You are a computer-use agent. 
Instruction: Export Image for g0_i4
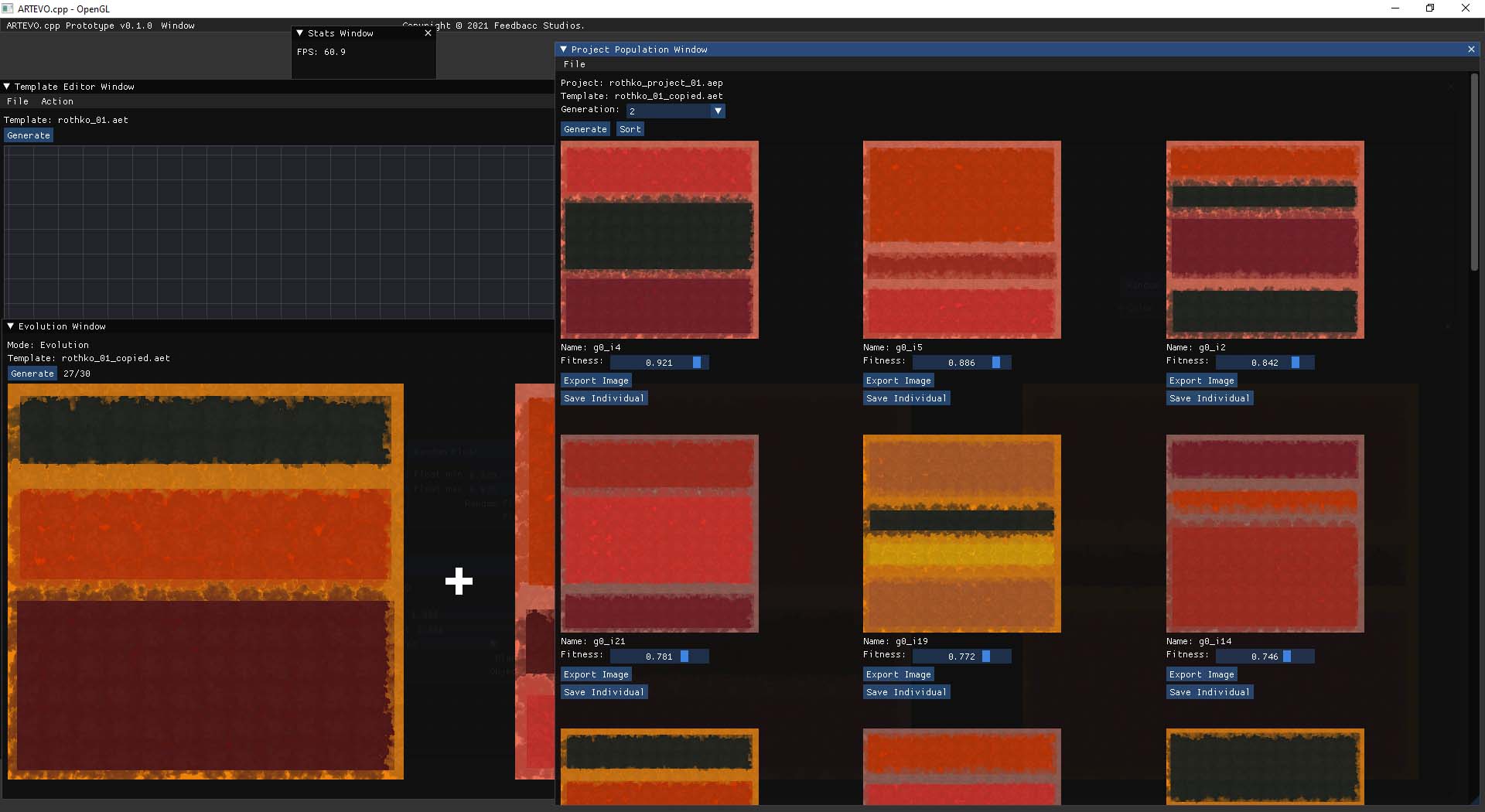[x=596, y=380]
